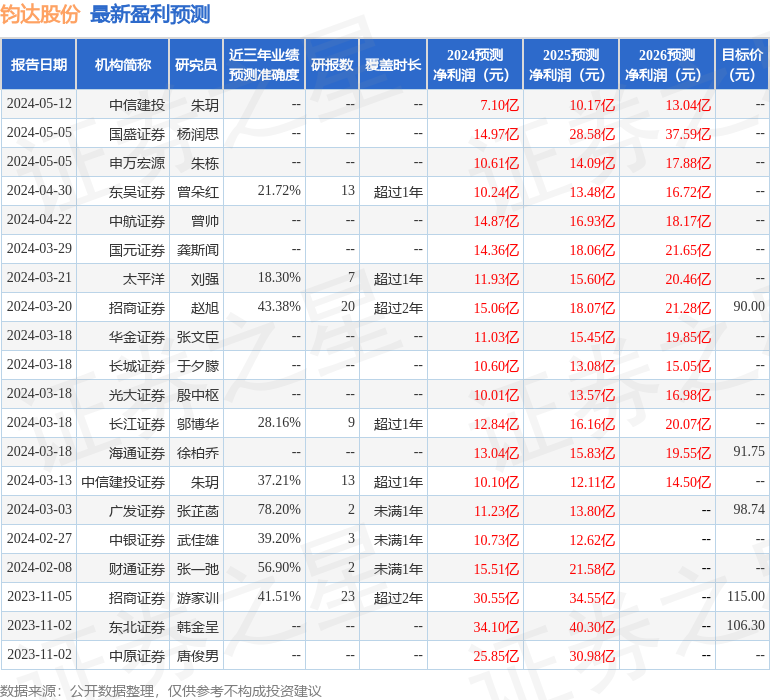Viewport: 770px width, 700px height.
Task: Click the 研究员 column header
Action: pos(196,64)
